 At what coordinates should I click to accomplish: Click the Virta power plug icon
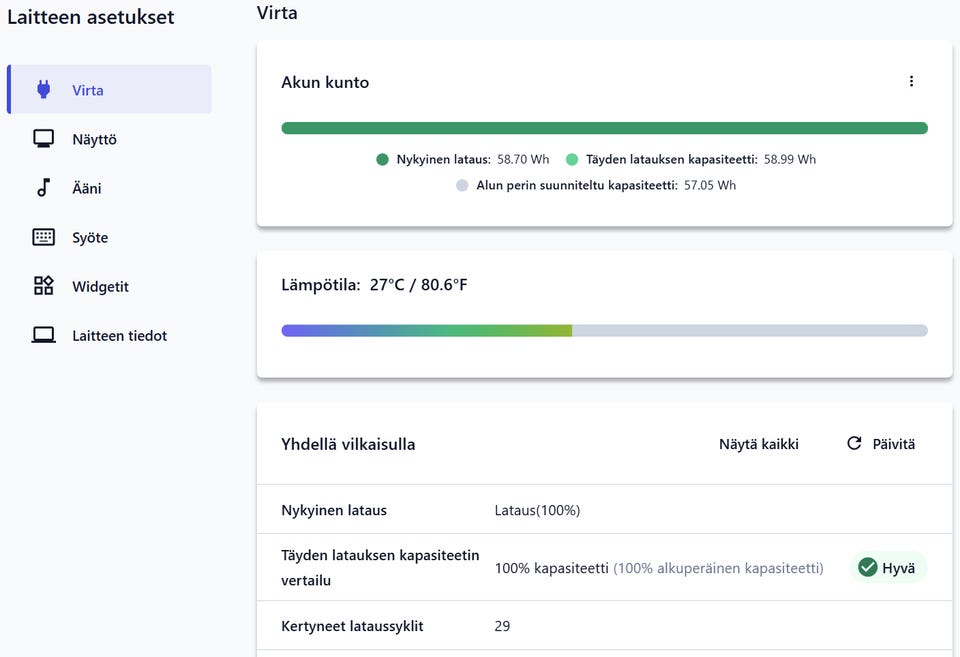[43, 90]
